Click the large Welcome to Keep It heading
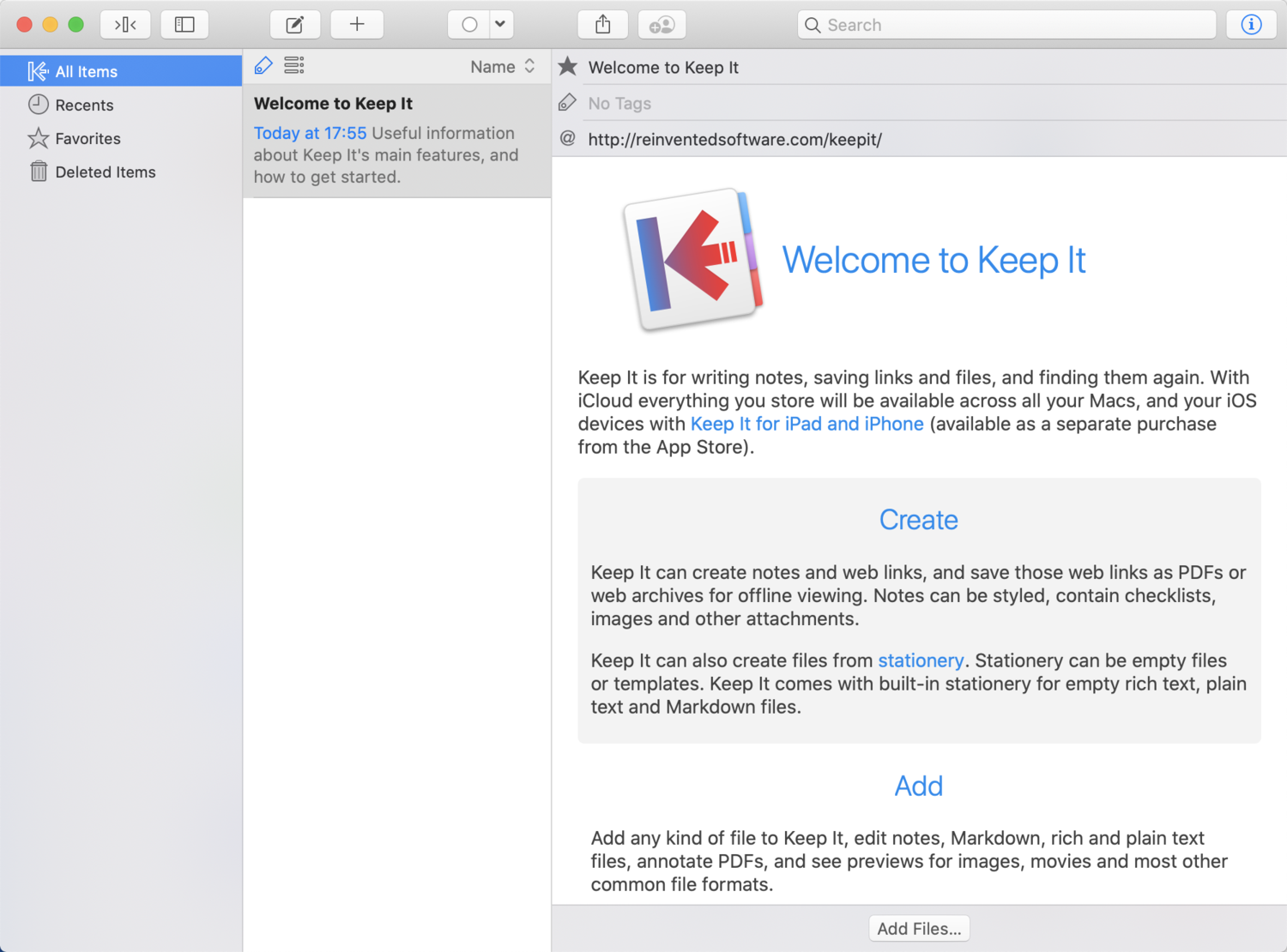 934,260
